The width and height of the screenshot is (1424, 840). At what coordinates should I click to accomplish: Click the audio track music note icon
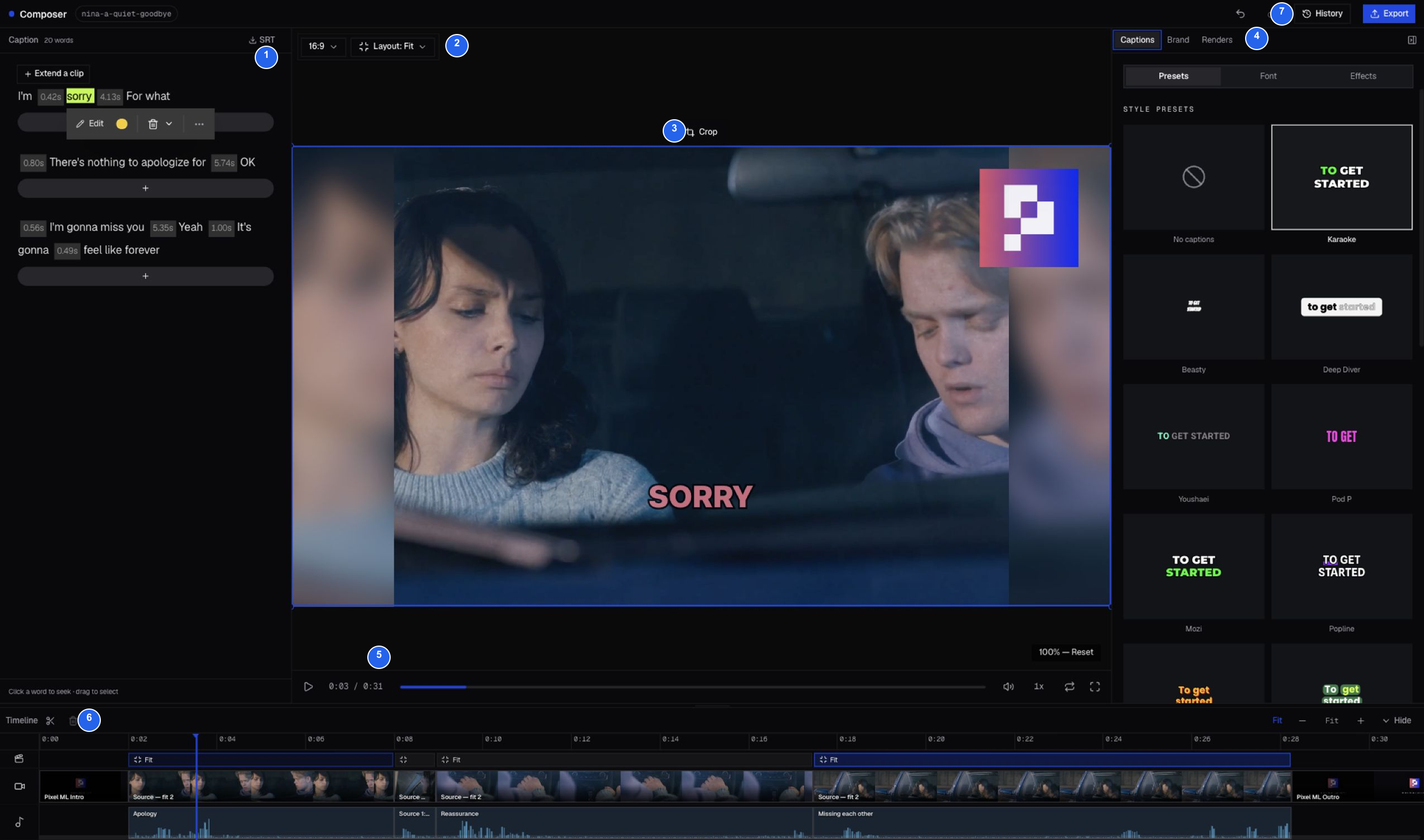coord(20,822)
